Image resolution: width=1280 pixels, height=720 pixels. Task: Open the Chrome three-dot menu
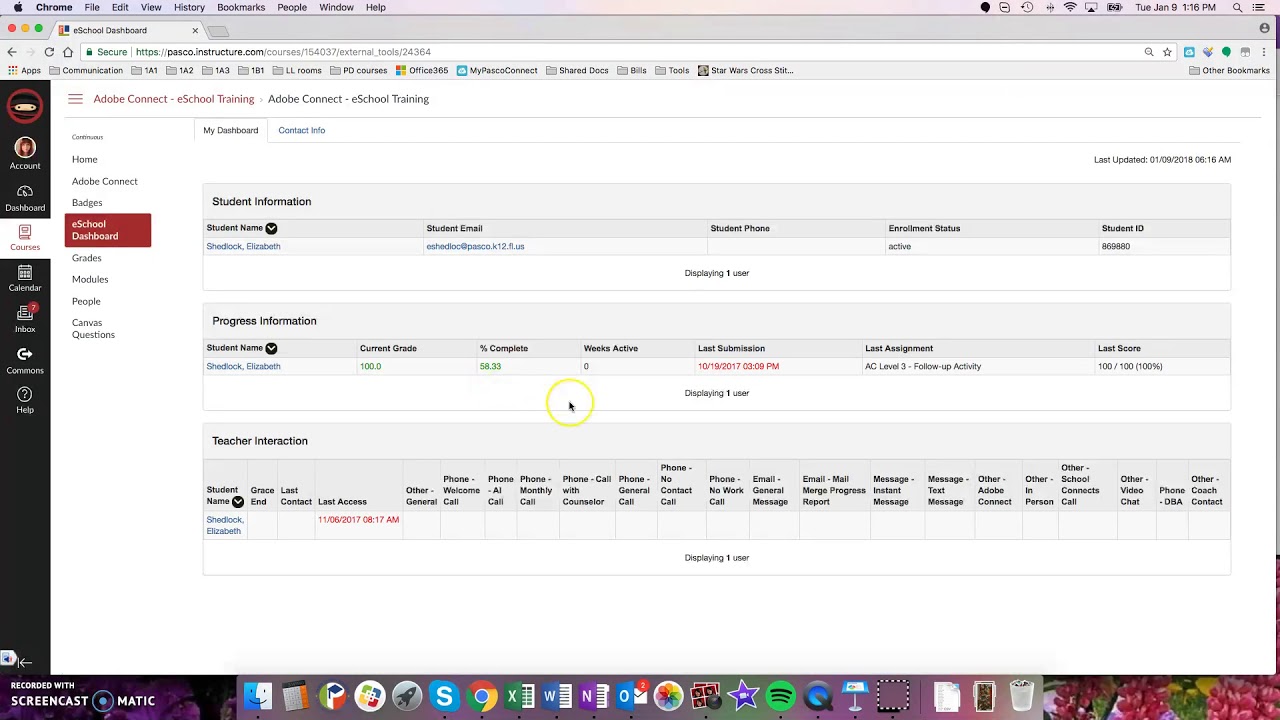[1265, 52]
